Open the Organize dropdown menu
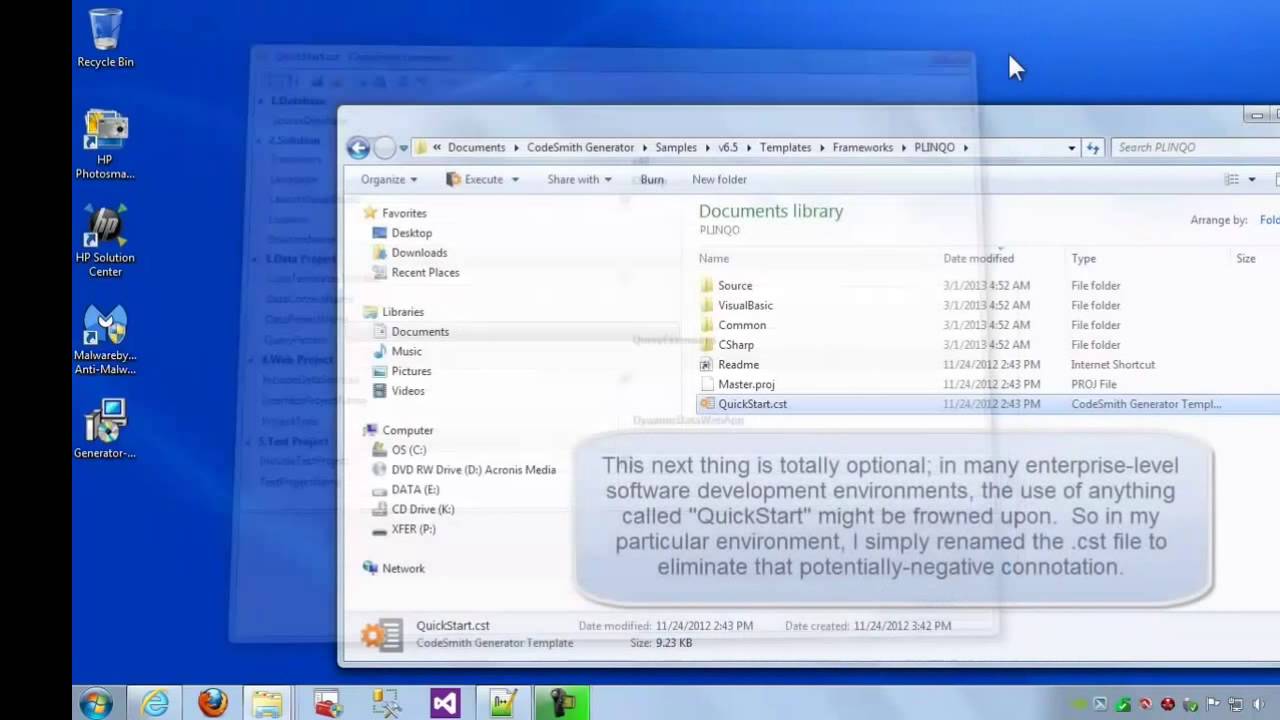Image resolution: width=1280 pixels, height=720 pixels. coord(389,180)
